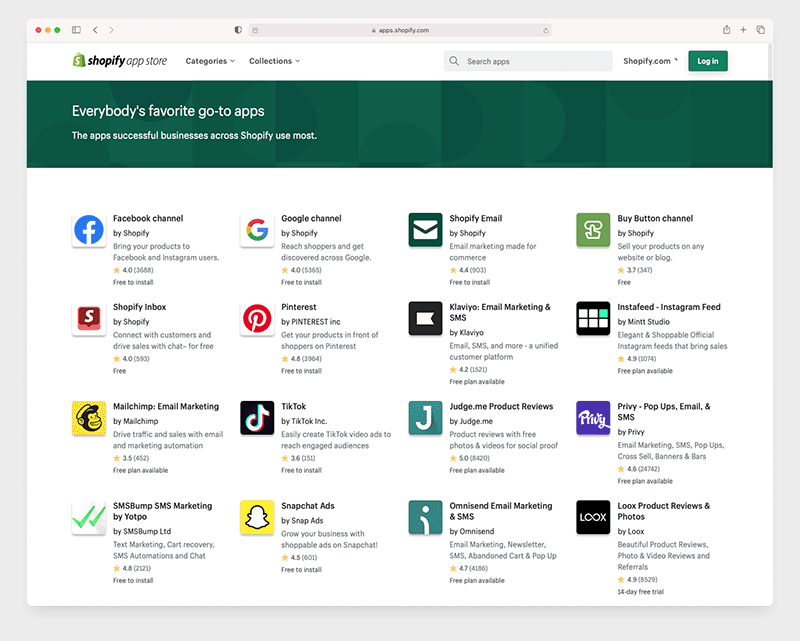
Task: Open Judge.me Product Reviews title
Action: 501,407
